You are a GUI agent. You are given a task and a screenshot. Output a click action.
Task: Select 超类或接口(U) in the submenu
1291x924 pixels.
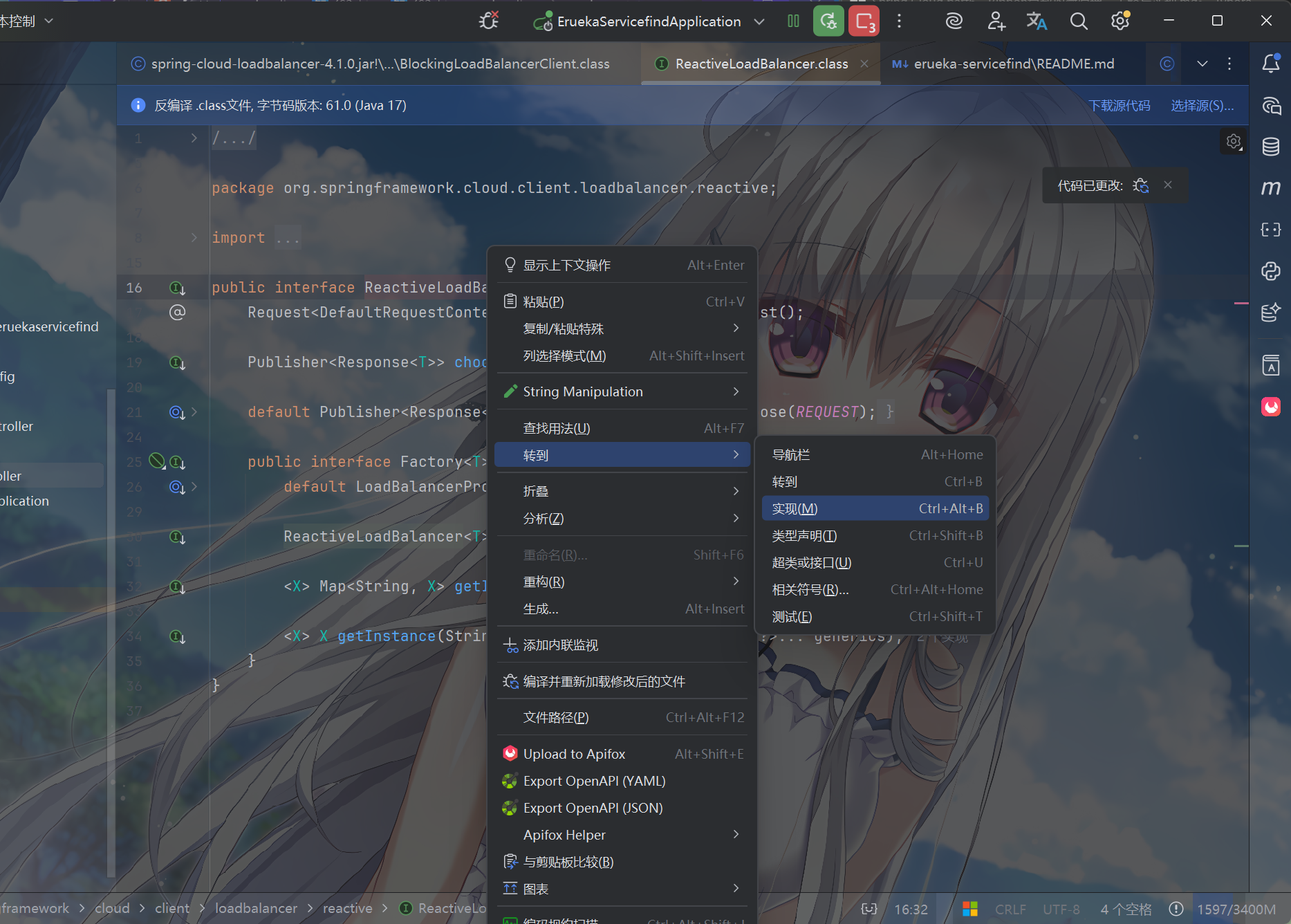(x=875, y=562)
